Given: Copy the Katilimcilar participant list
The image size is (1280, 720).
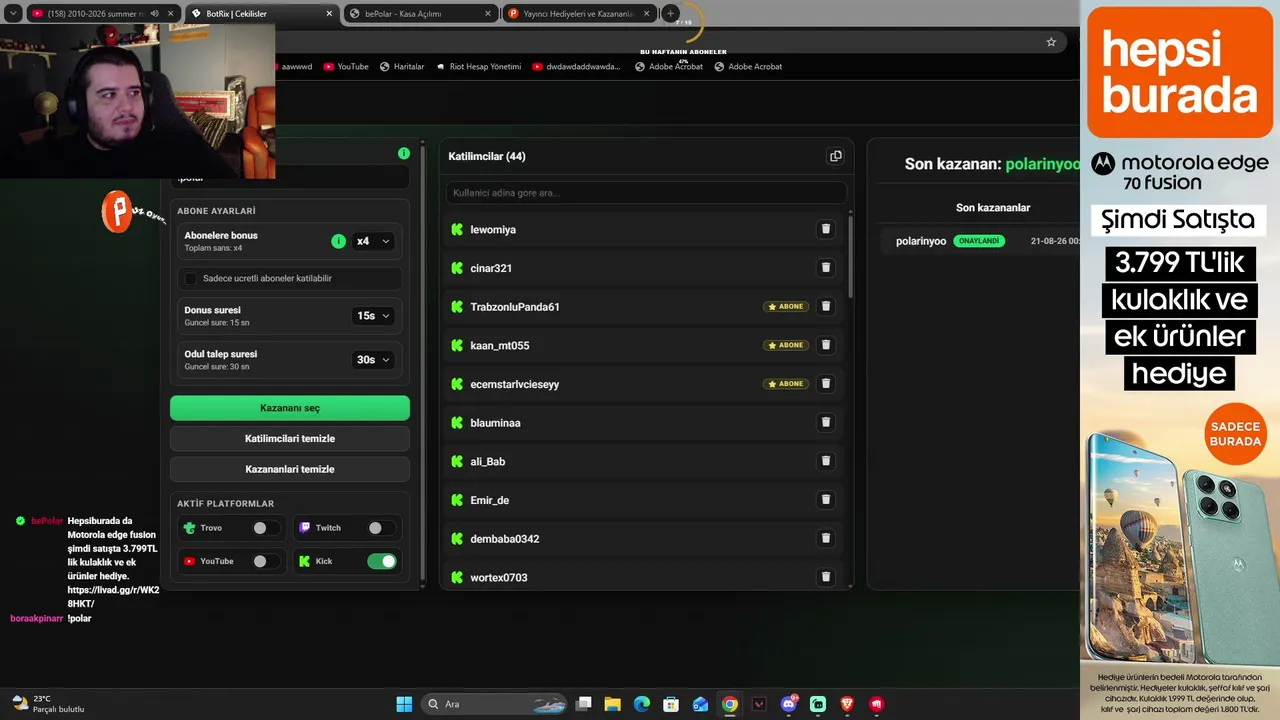Looking at the screenshot, I should [x=836, y=156].
